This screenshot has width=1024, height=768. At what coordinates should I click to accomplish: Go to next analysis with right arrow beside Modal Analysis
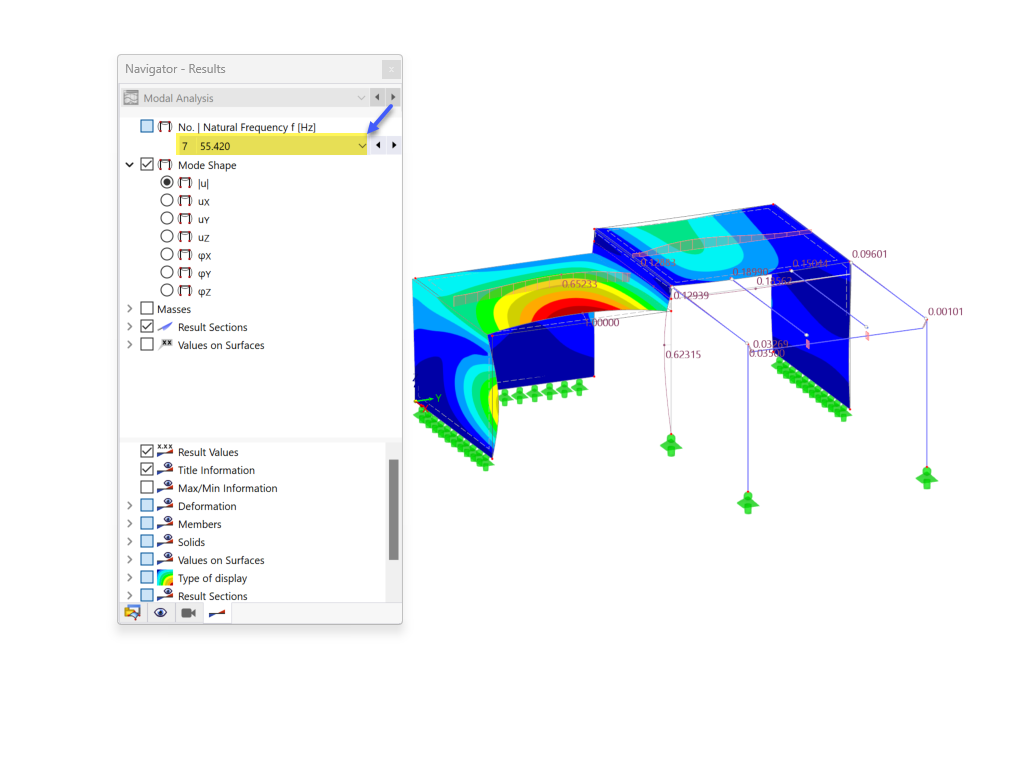pyautogui.click(x=392, y=97)
